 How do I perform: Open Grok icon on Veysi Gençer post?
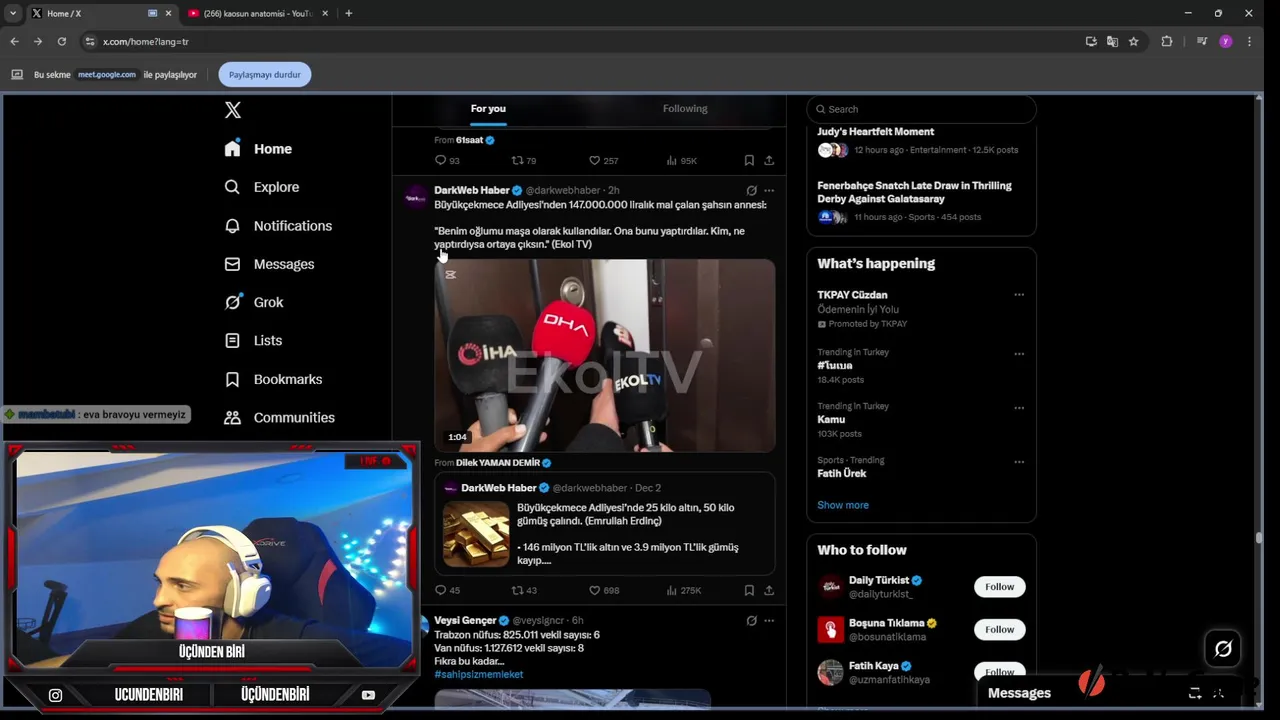click(751, 620)
